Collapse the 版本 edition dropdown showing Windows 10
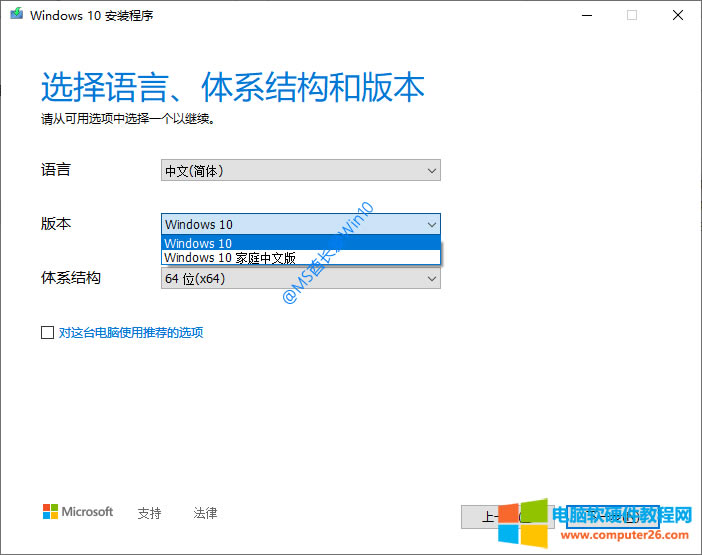 (x=300, y=224)
